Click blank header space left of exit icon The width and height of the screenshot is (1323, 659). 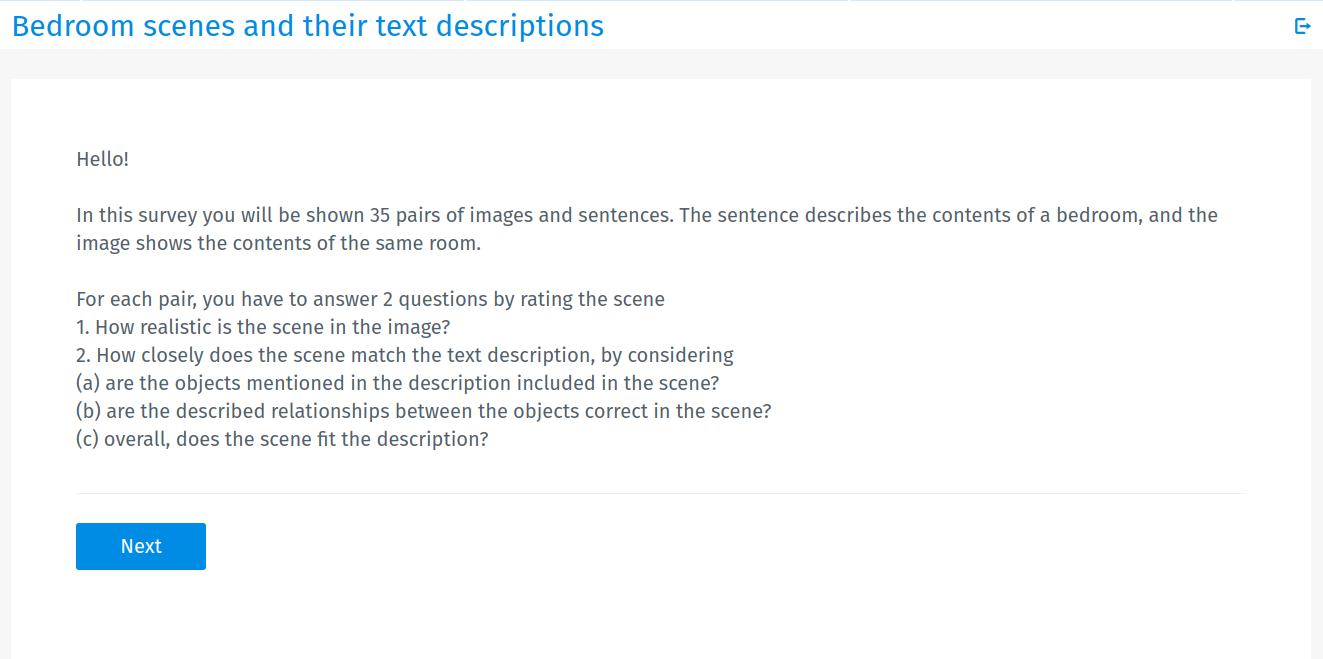950,26
